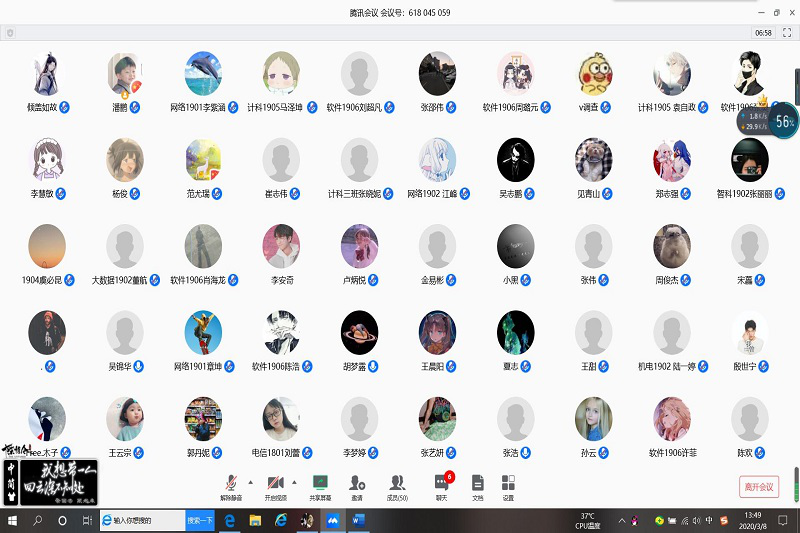800x533 pixels.
Task: Open Chat (聊天) with unread badge
Action: pyautogui.click(x=441, y=484)
